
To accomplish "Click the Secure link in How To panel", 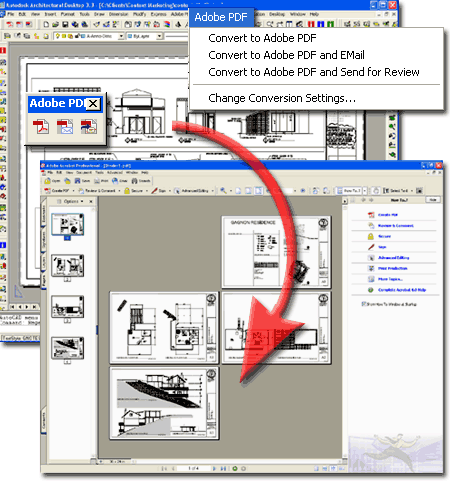I will [384, 236].
